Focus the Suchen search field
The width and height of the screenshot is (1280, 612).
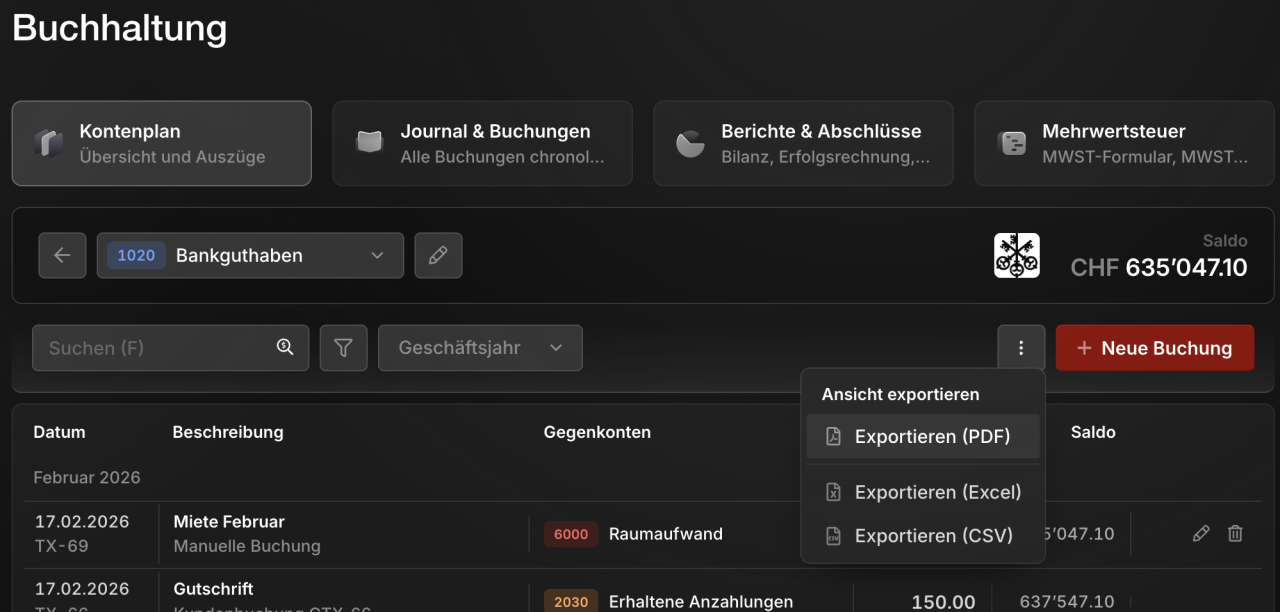click(170, 348)
